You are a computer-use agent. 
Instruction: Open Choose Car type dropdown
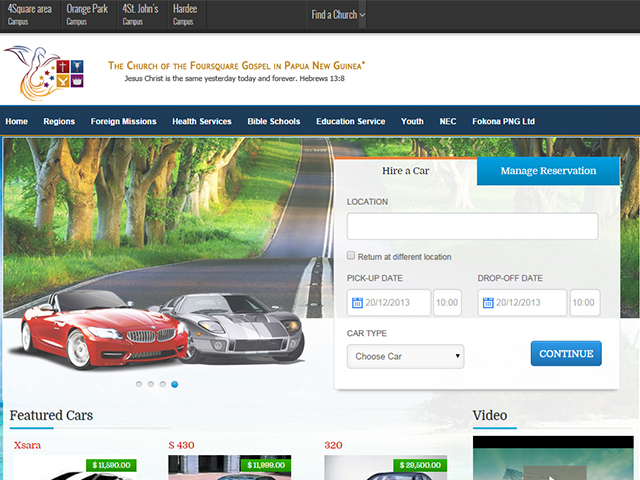click(x=405, y=356)
